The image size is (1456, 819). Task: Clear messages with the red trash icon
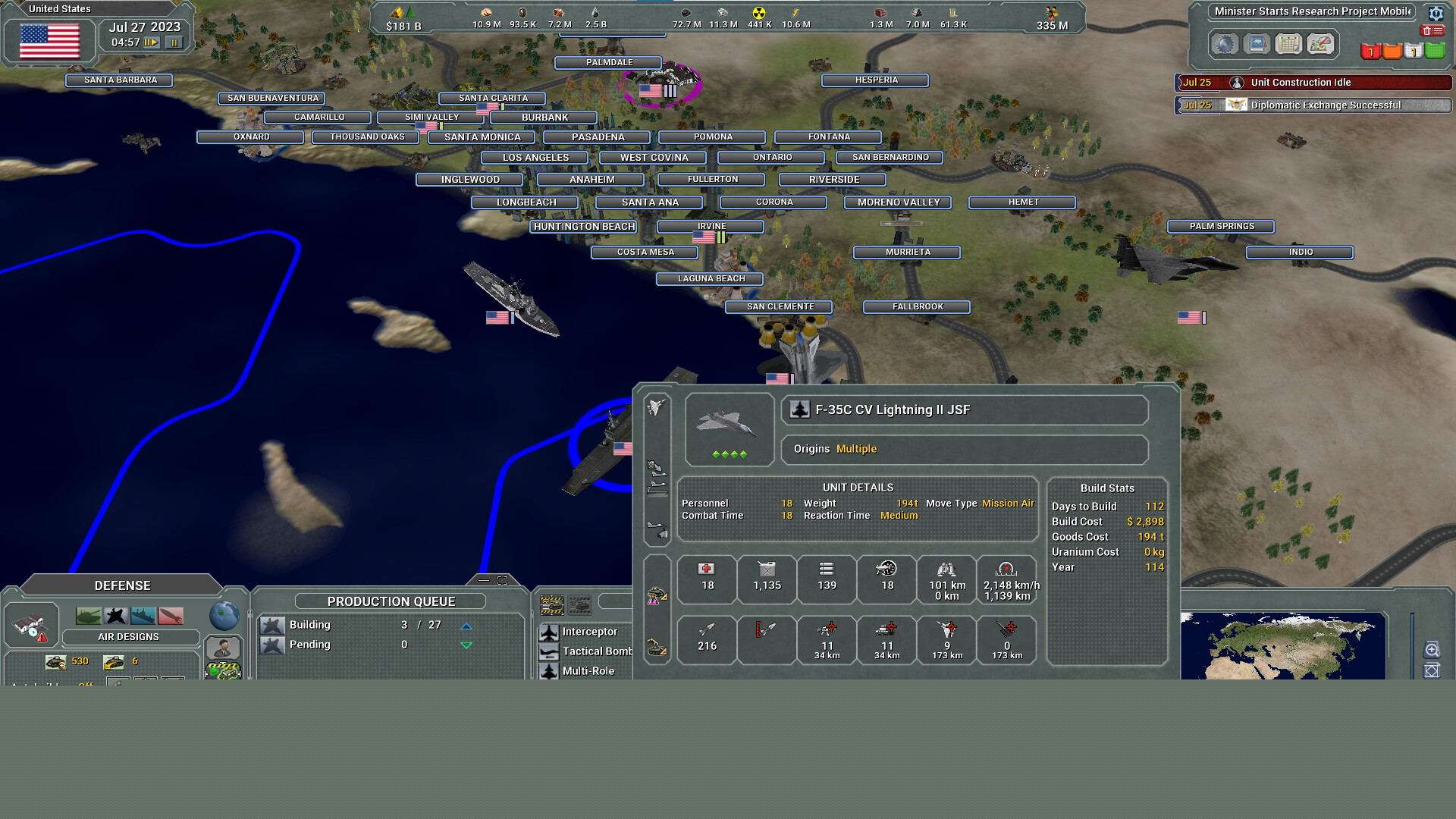point(1432,30)
